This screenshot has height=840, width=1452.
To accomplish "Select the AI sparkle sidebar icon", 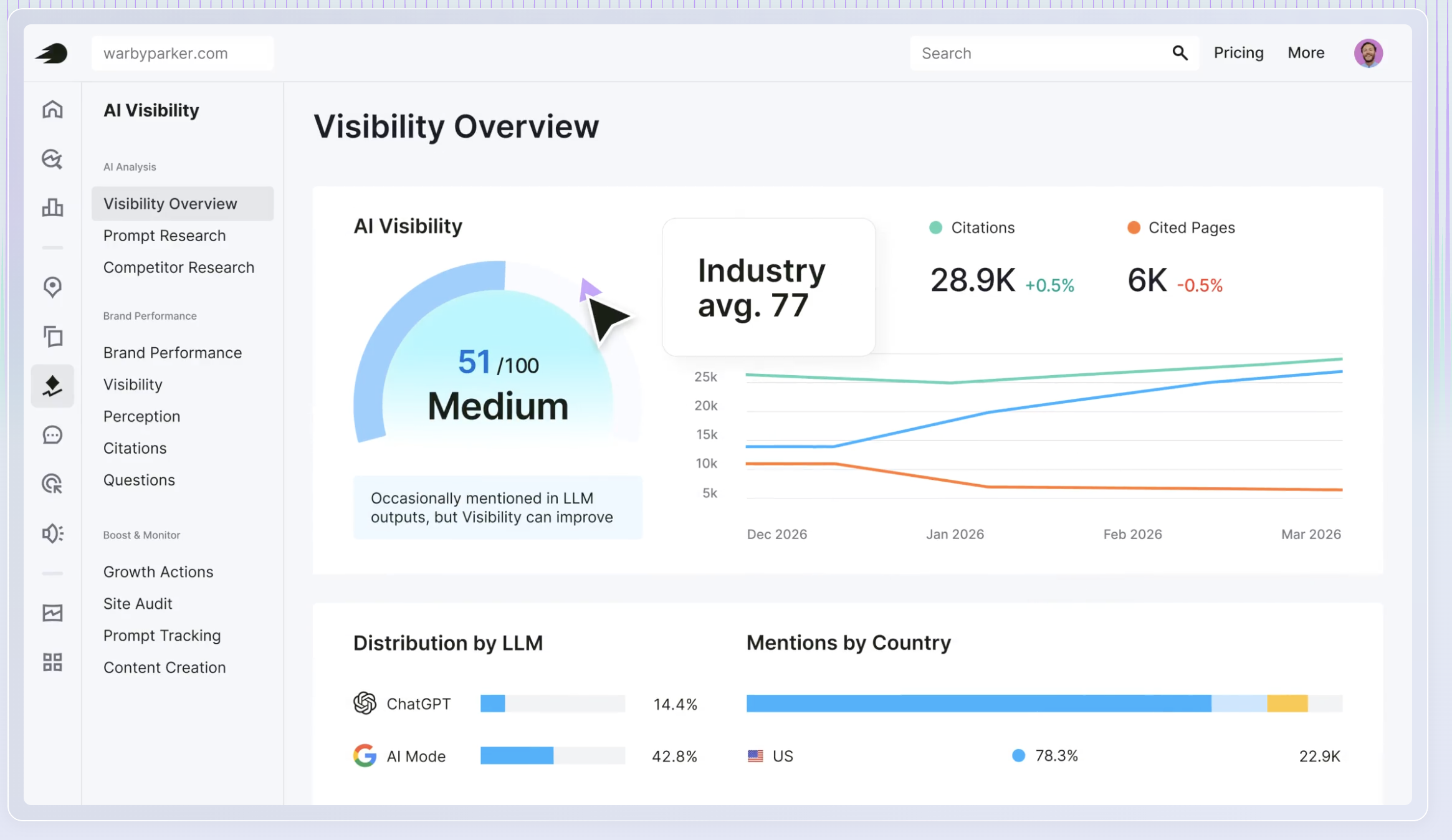I will click(x=52, y=386).
